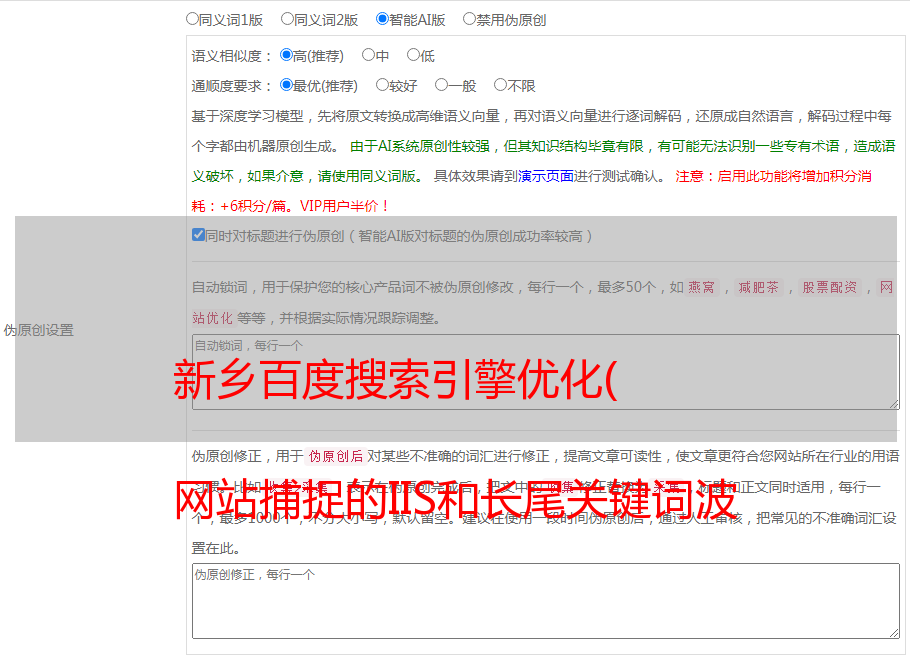Click into the 自动锁词 textarea
This screenshot has width=911, height=658.
[546, 372]
